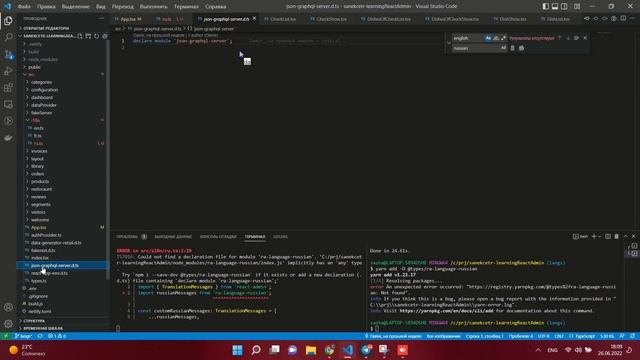The height and width of the screenshot is (360, 640).
Task: Open File Explorer from taskbar
Action: pos(311,350)
